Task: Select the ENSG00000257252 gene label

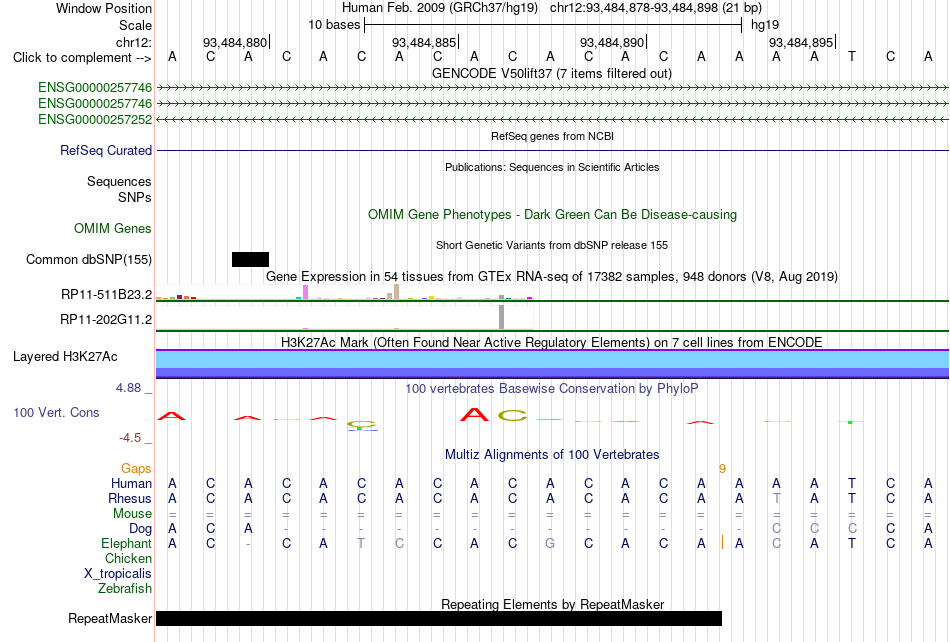Action: (95, 119)
